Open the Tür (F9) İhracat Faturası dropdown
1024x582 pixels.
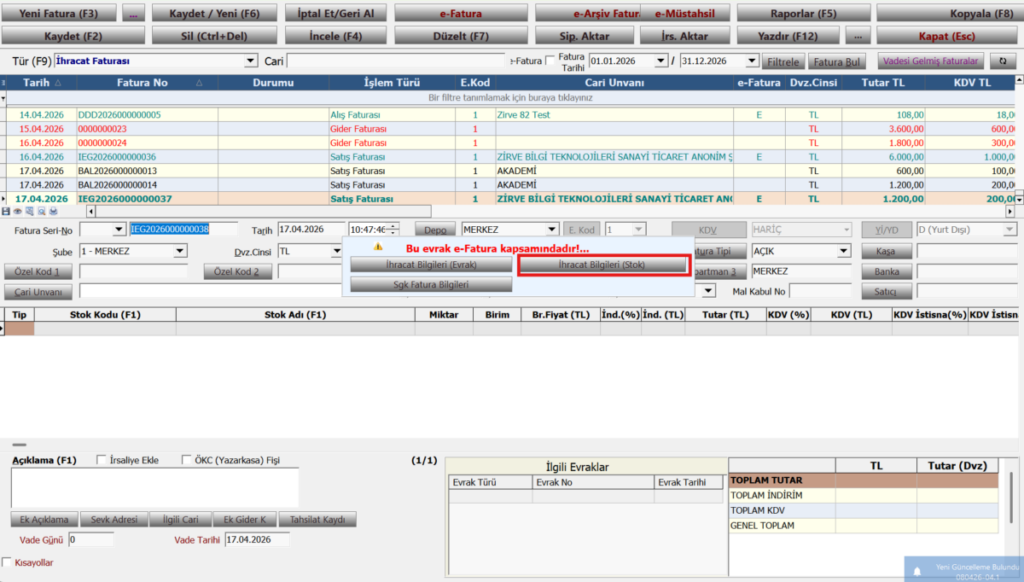(250, 61)
